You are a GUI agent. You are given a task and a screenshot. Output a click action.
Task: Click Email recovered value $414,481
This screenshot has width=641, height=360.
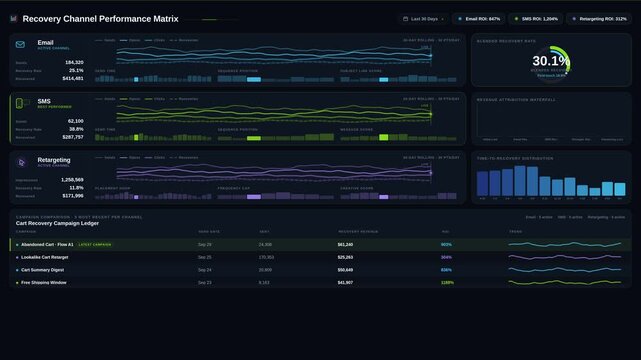tap(73, 78)
